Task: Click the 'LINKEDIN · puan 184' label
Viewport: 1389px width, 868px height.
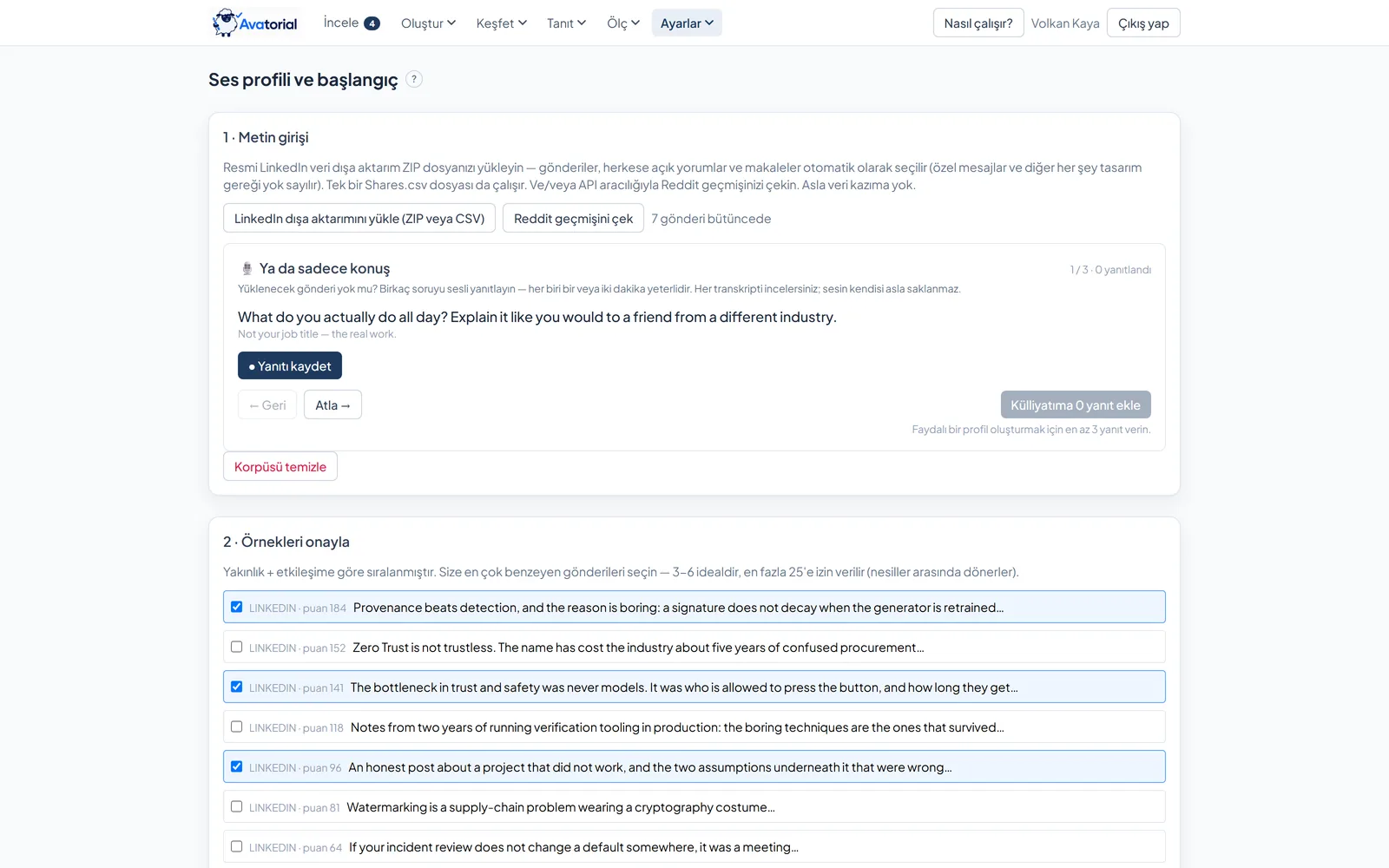Action: click(298, 608)
